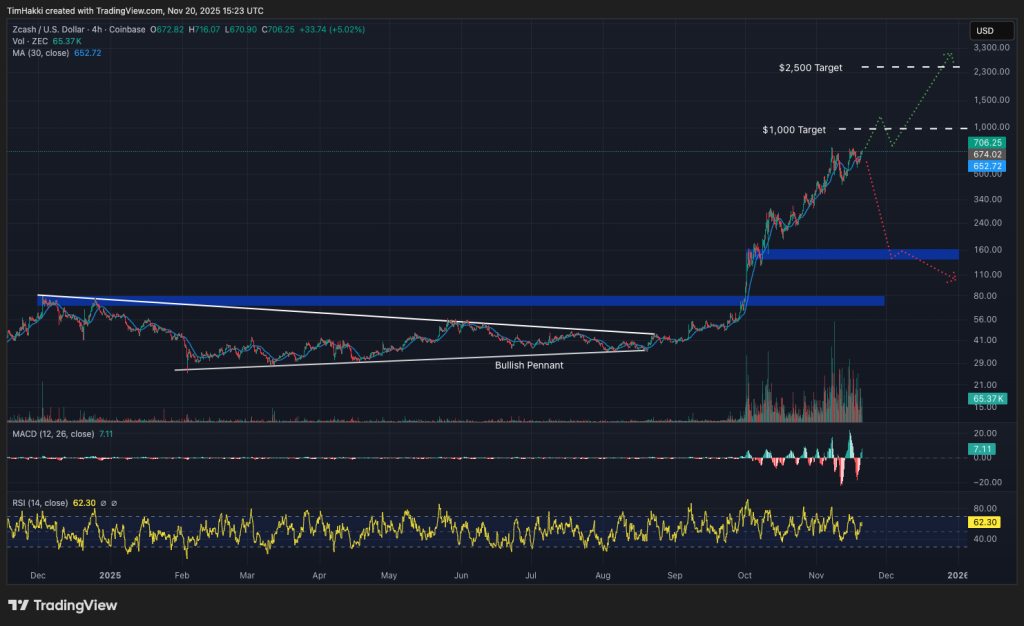Click the yellow 62.30 RSI value label
Screen dimensions: 1024x626
click(x=985, y=522)
